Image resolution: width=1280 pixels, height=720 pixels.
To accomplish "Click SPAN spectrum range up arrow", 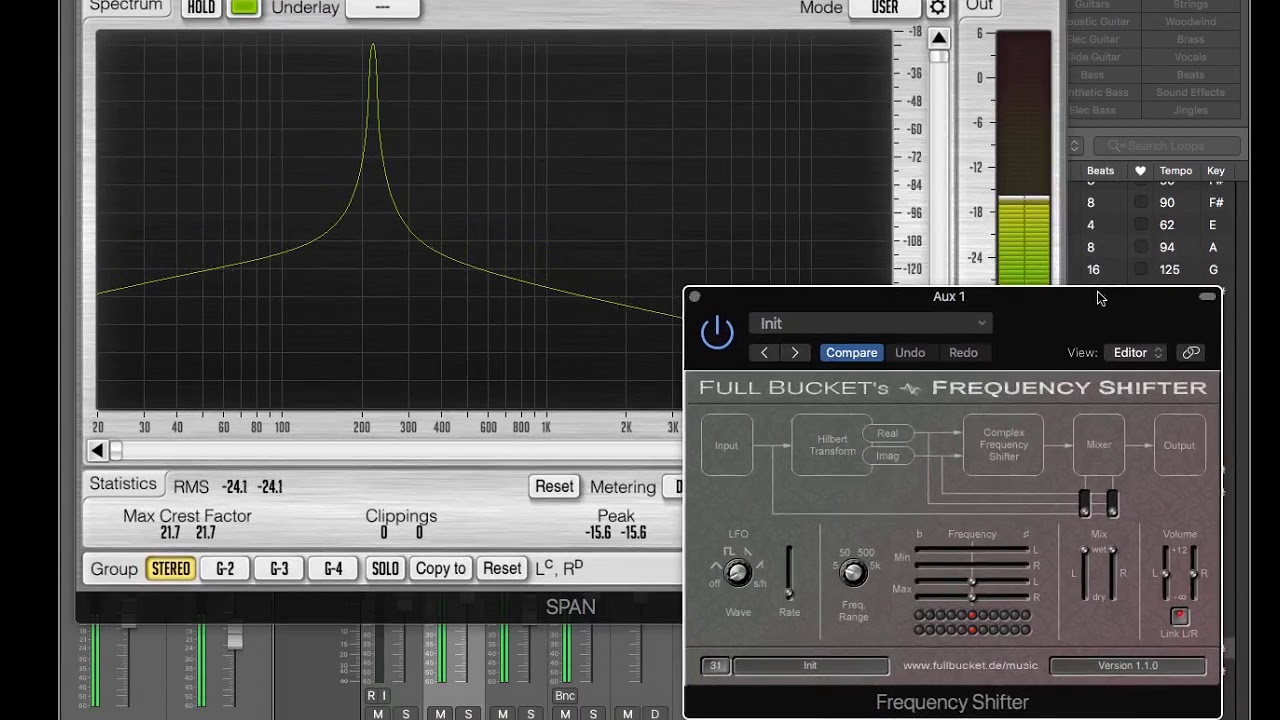I will 938,38.
